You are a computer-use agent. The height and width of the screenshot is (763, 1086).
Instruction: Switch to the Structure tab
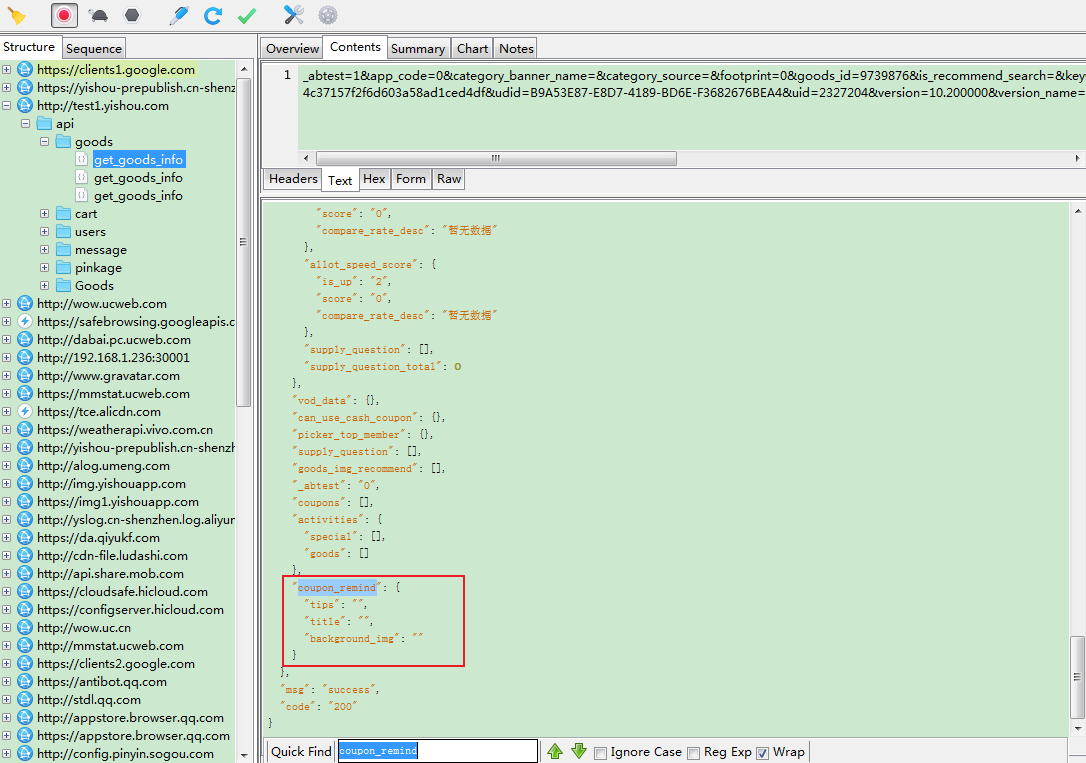tap(29, 47)
